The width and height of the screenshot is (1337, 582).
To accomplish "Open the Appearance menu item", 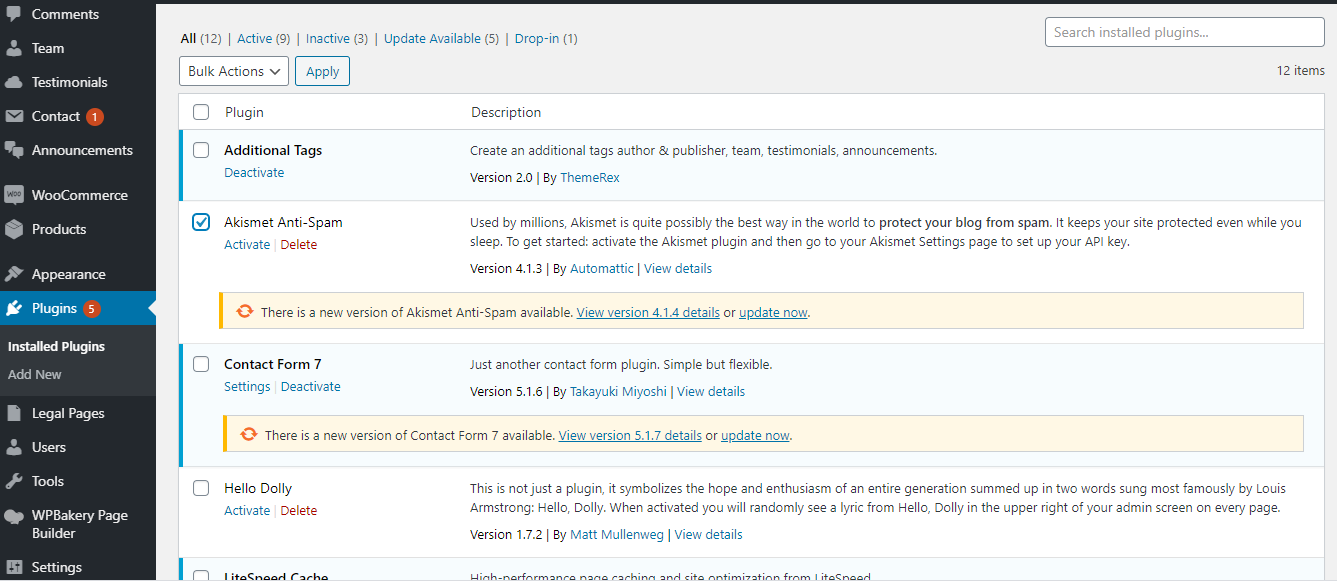I will tap(68, 274).
